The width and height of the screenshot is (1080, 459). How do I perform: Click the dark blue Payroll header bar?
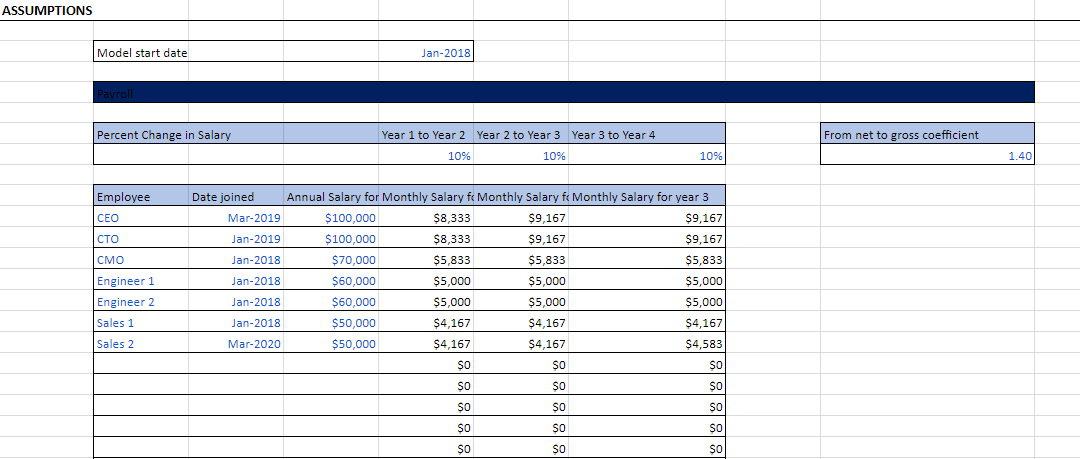(563, 92)
